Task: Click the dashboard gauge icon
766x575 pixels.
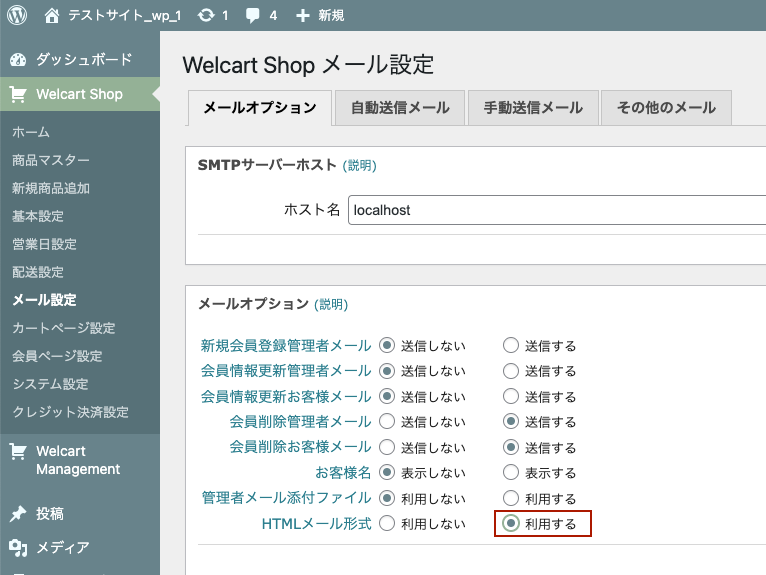Action: [x=18, y=60]
